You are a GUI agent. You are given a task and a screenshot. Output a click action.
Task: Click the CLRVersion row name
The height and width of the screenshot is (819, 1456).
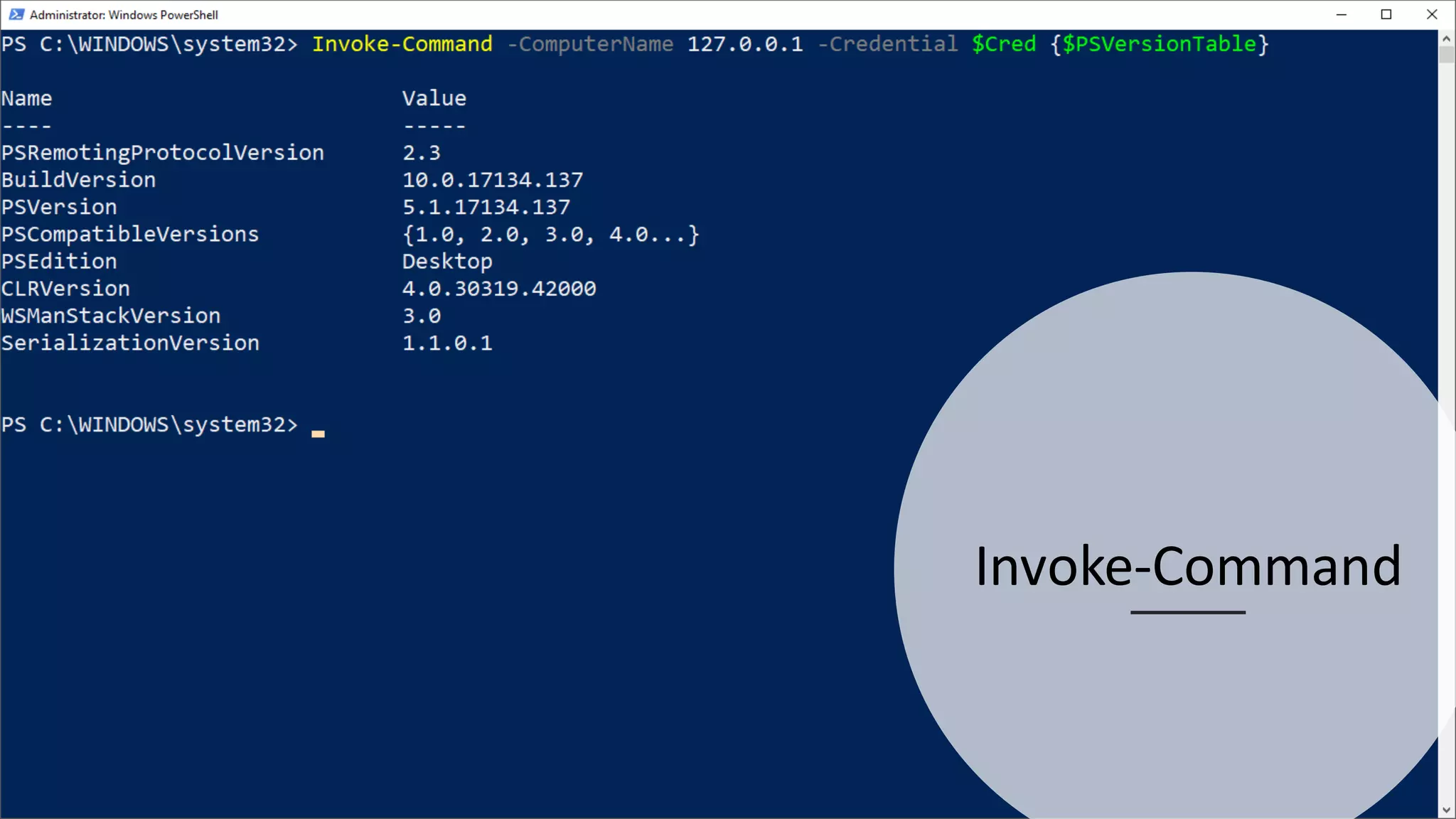(65, 289)
